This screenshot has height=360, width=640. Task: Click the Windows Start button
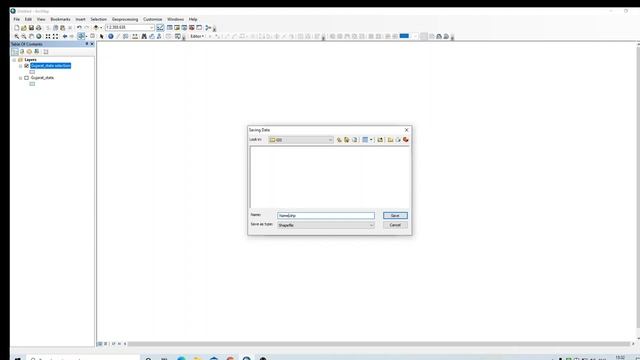click(18, 358)
